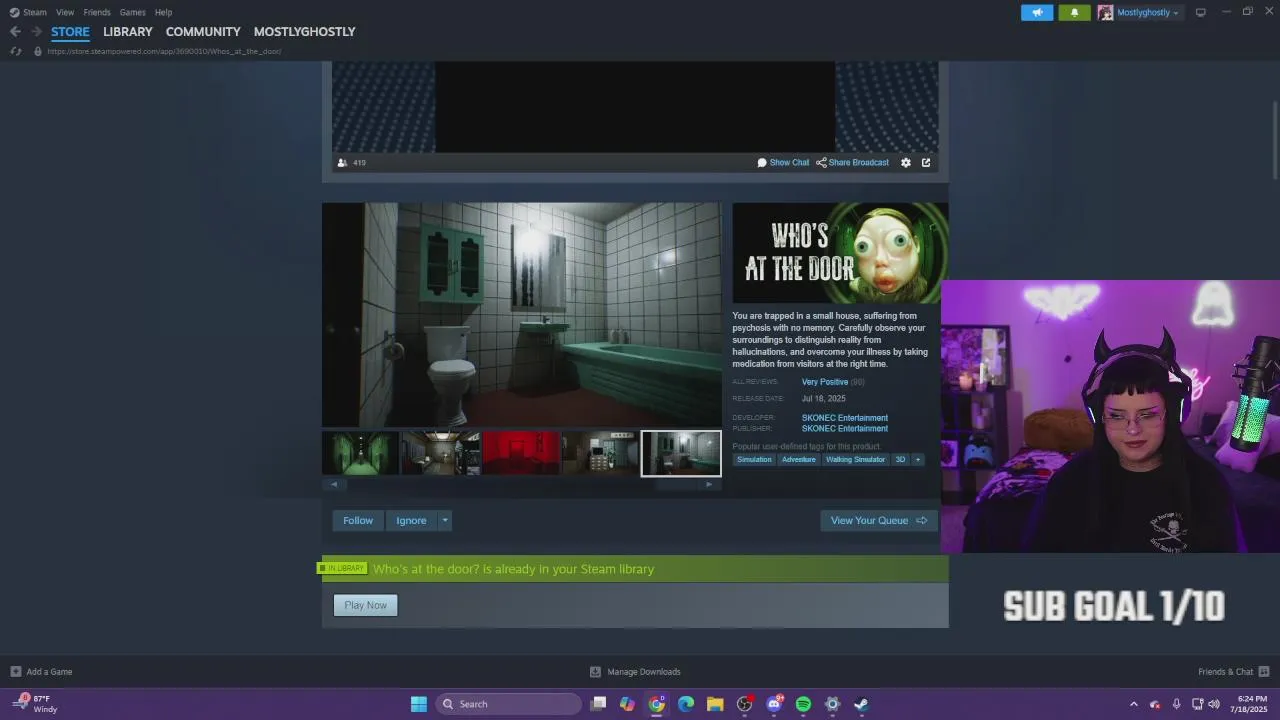This screenshot has width=1280, height=720.
Task: Switch to the LIBRARY tab
Action: coord(128,32)
